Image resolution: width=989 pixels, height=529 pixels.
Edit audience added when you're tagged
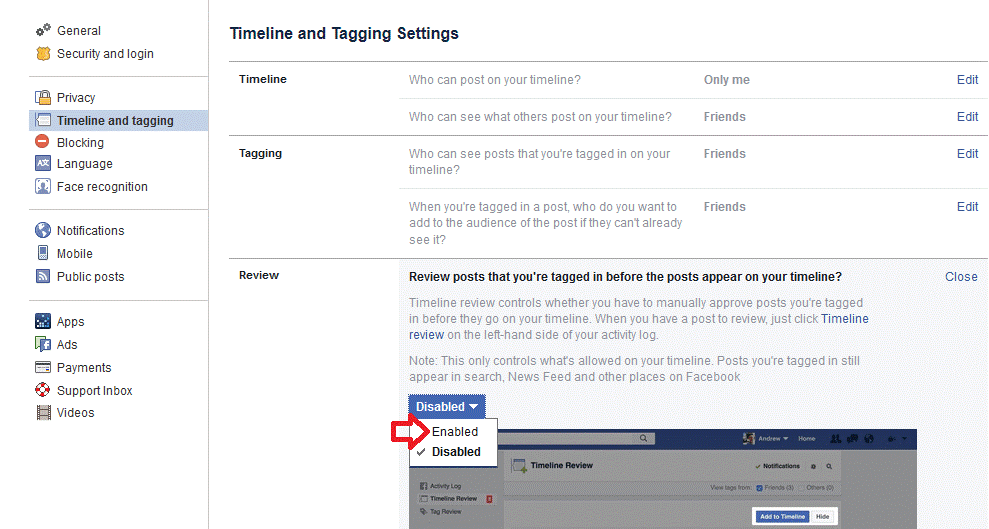click(968, 207)
